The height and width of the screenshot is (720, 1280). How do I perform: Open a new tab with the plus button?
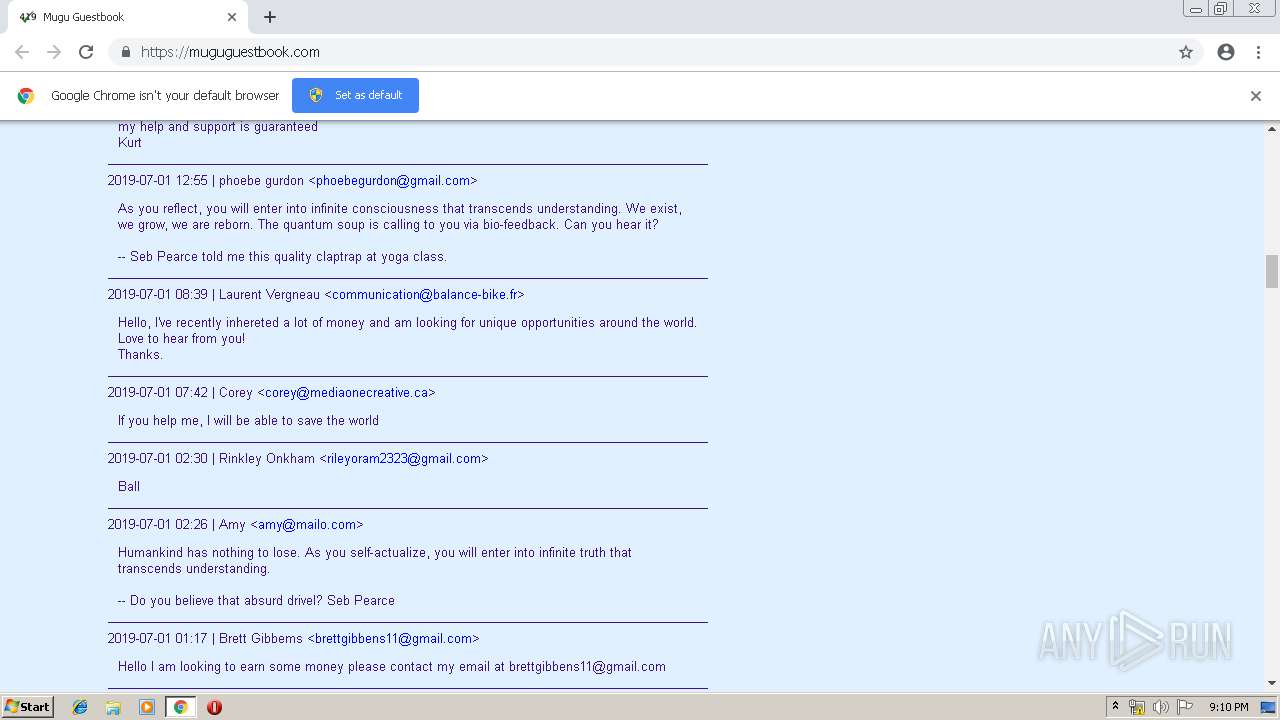(270, 17)
